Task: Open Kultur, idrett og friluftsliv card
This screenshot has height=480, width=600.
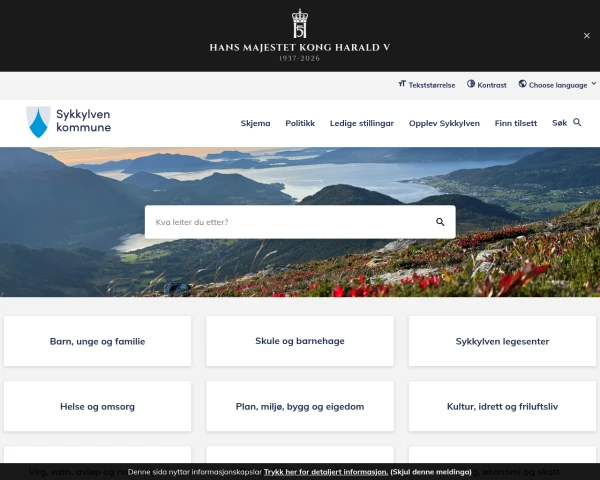Action: click(x=502, y=406)
